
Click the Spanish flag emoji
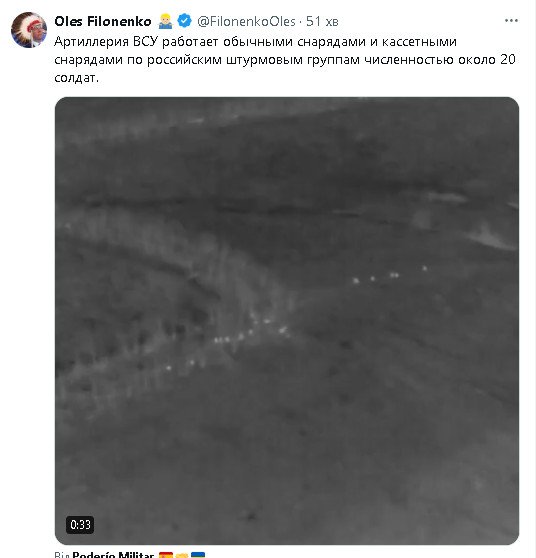coord(165,554)
